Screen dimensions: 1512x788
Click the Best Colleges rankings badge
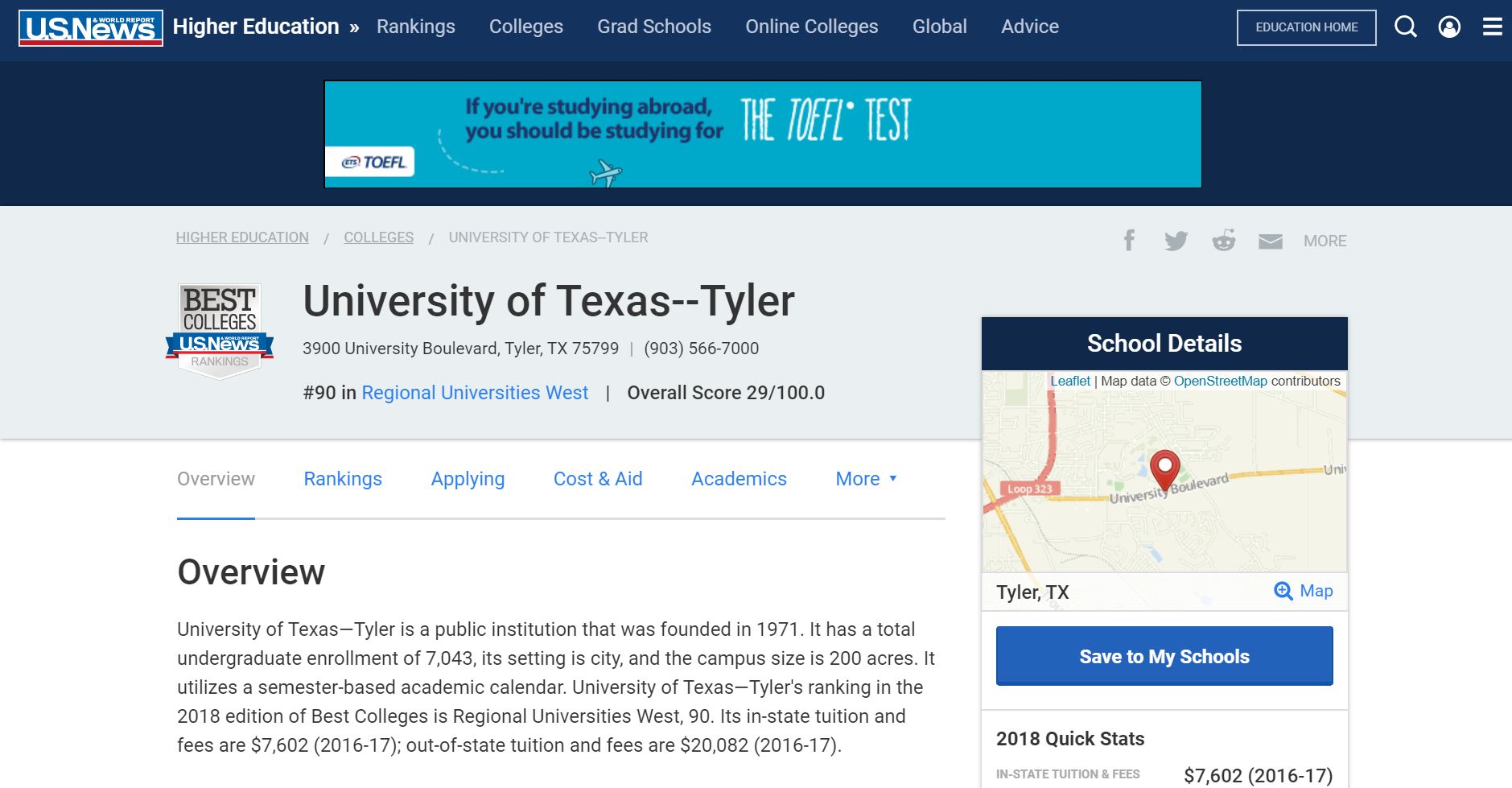point(220,330)
